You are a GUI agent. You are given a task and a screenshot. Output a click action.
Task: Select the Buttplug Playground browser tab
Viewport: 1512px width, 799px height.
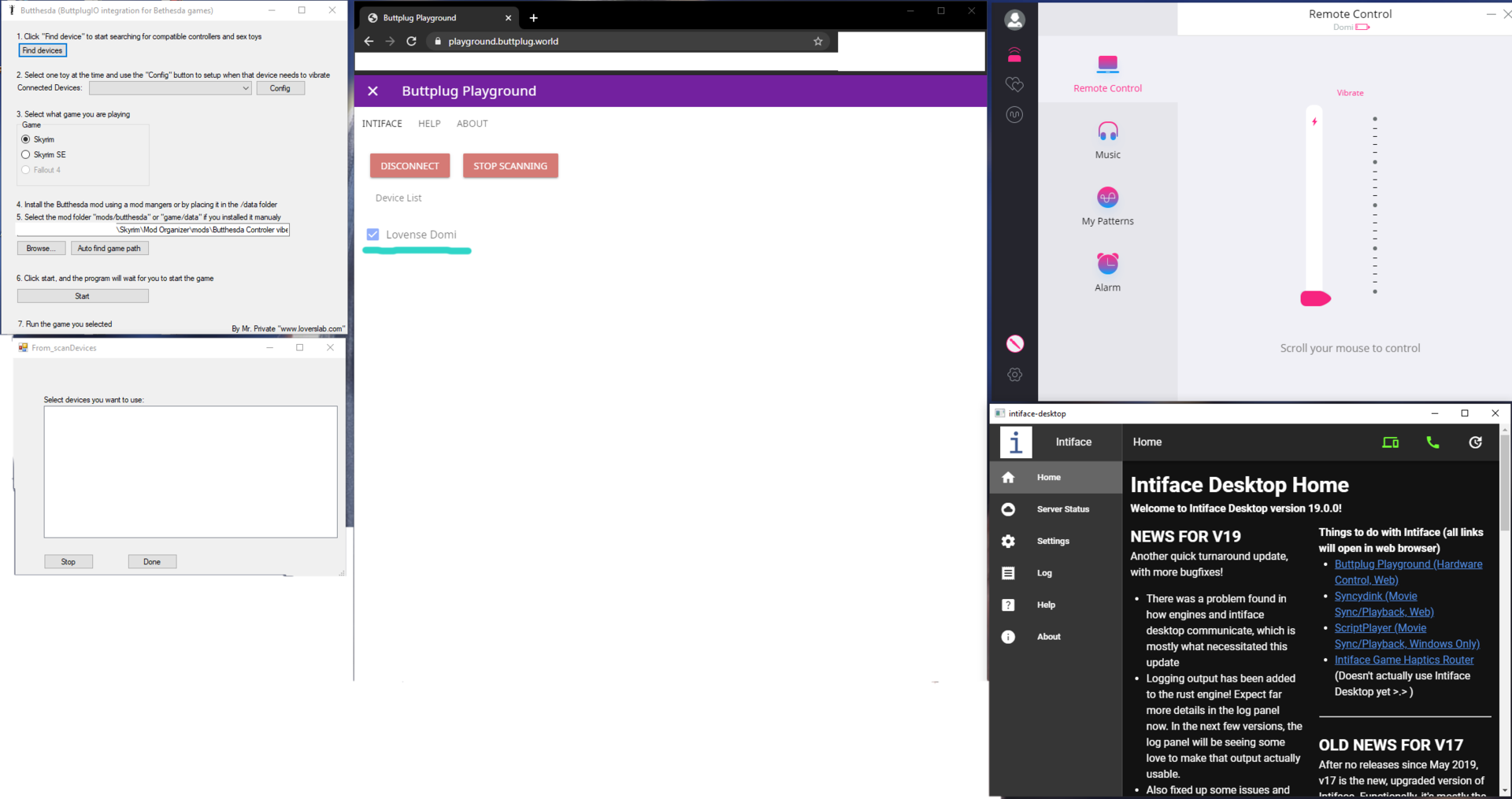click(x=439, y=18)
